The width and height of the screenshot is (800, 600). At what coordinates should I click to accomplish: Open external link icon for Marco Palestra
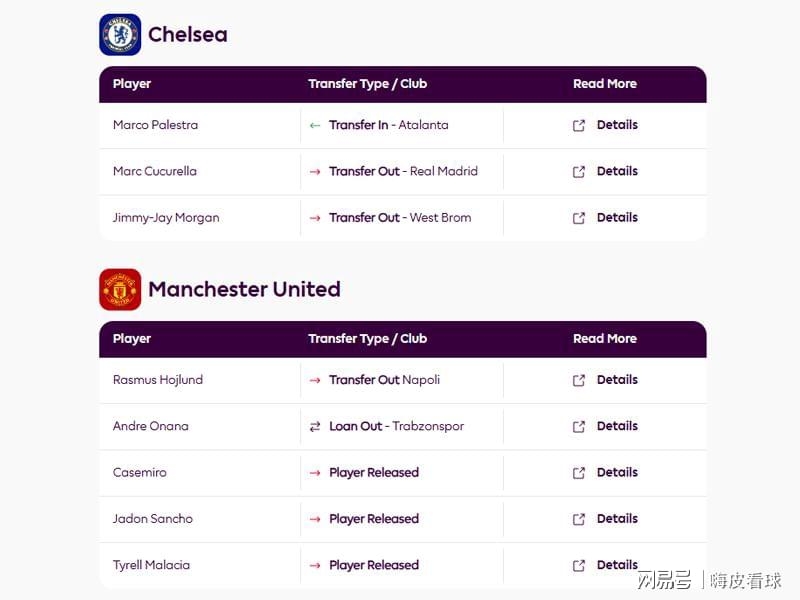point(579,126)
